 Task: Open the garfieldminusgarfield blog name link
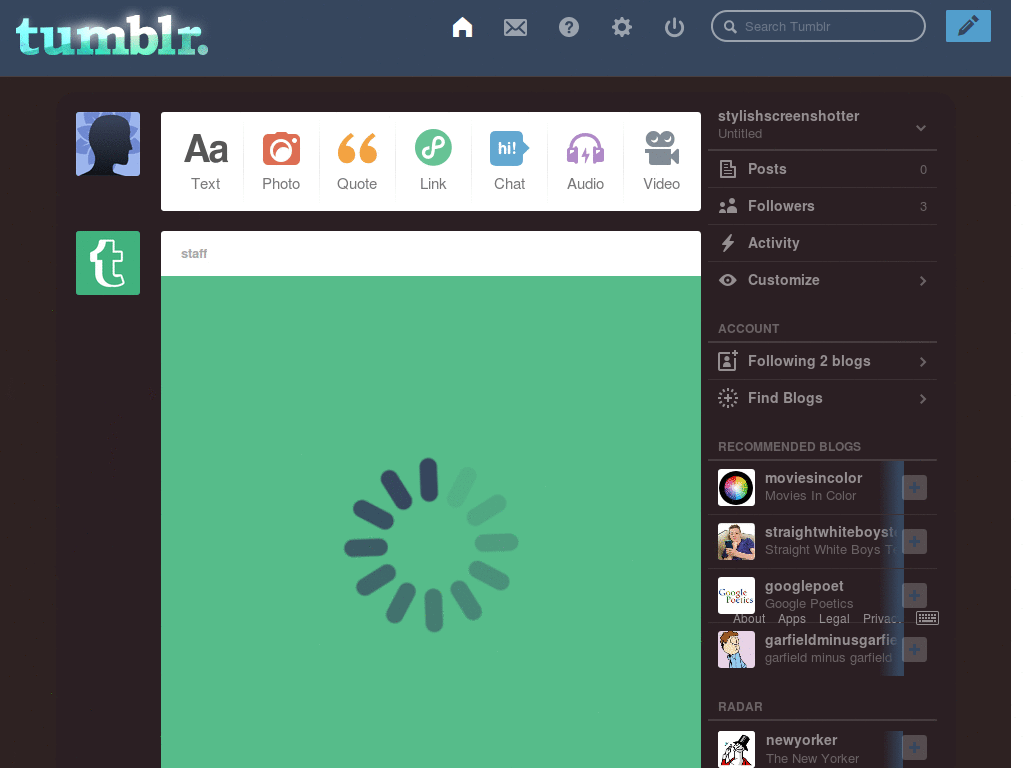click(x=830, y=640)
